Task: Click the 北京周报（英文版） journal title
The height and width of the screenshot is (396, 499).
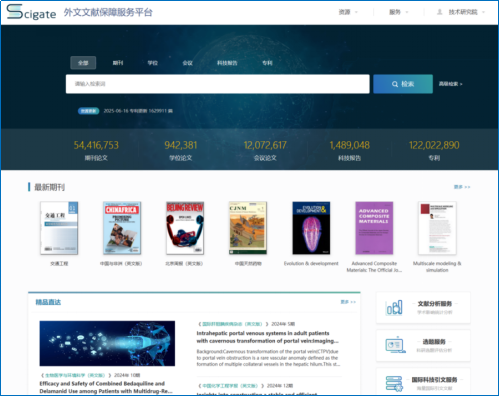Action: (184, 264)
